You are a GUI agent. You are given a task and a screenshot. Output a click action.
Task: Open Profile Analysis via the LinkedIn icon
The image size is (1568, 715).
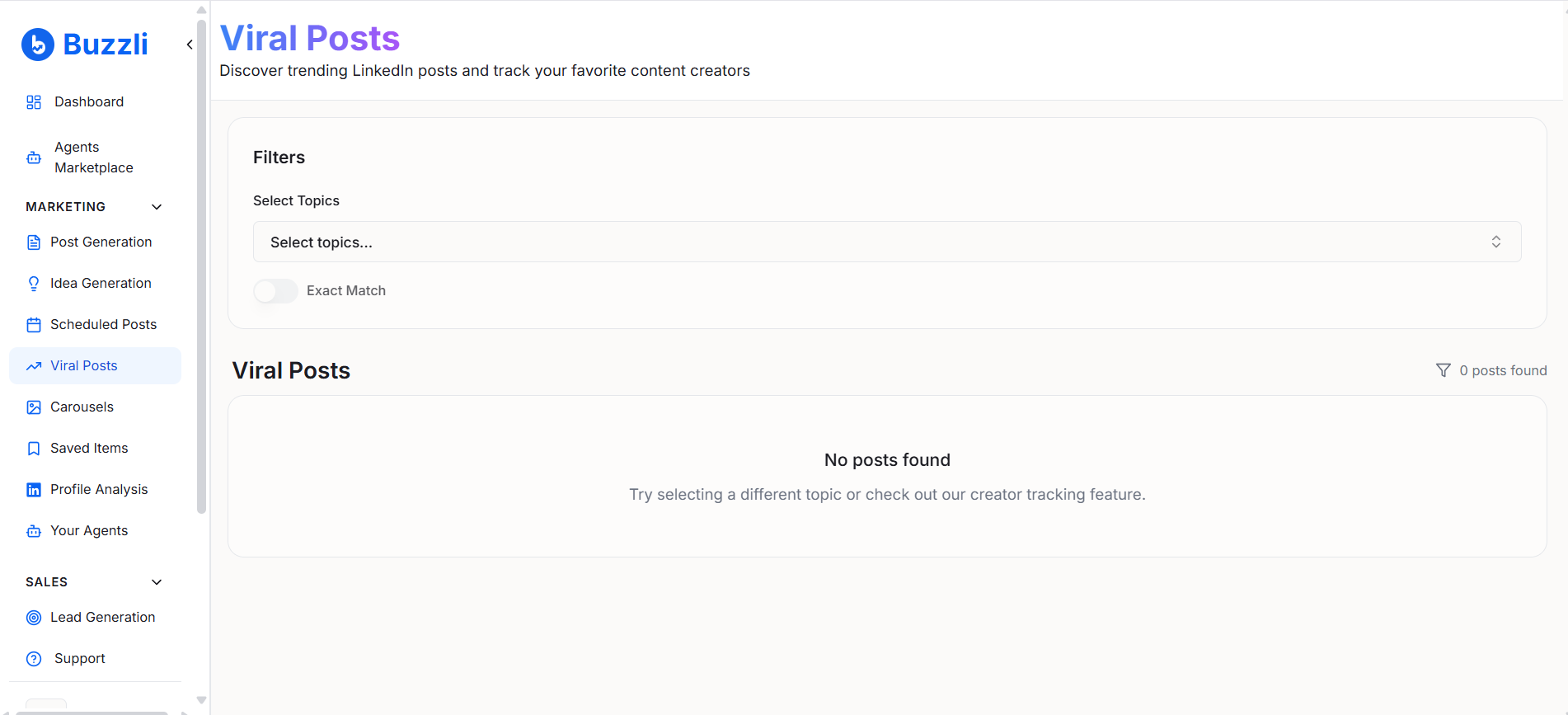(33, 489)
